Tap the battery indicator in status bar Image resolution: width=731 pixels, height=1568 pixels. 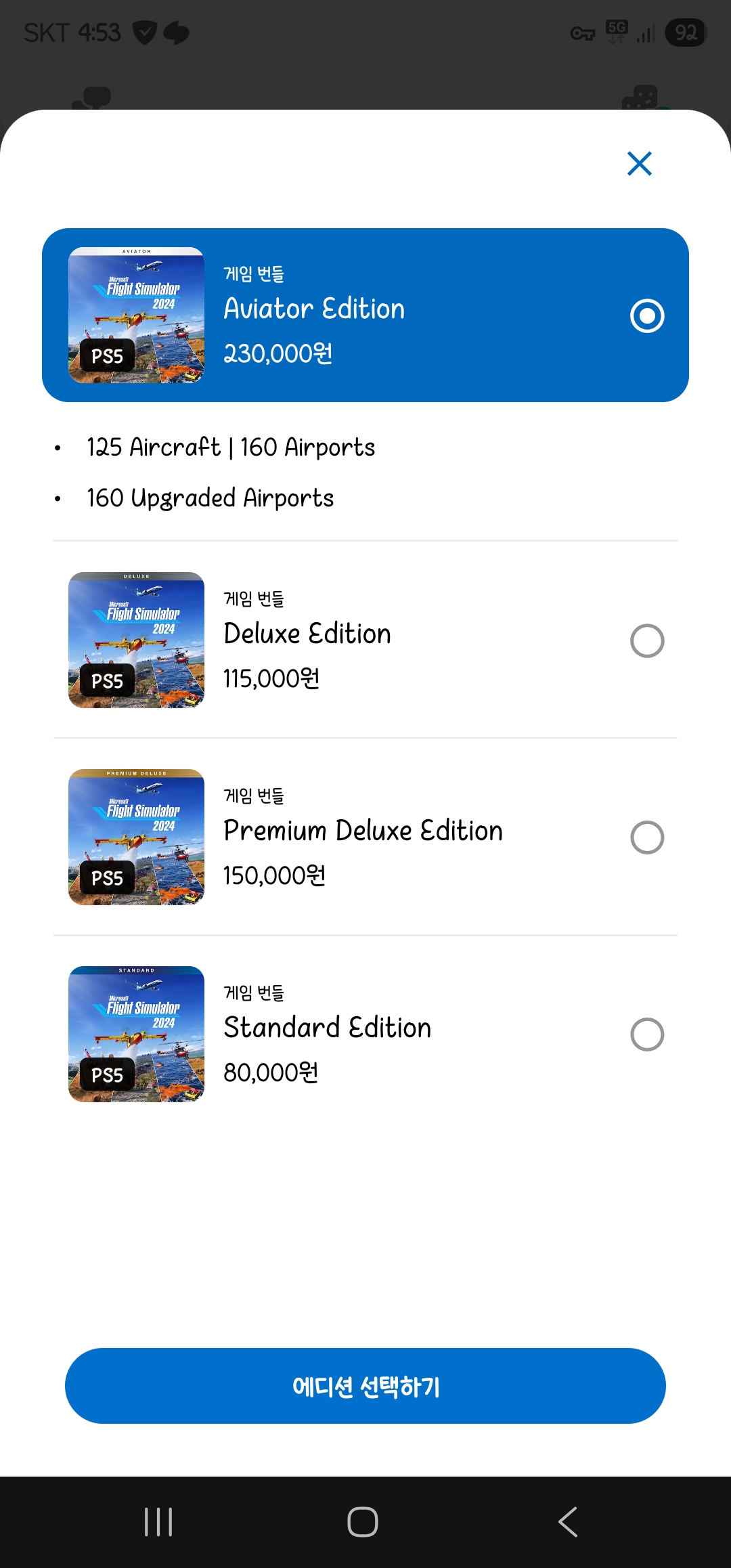pyautogui.click(x=686, y=32)
